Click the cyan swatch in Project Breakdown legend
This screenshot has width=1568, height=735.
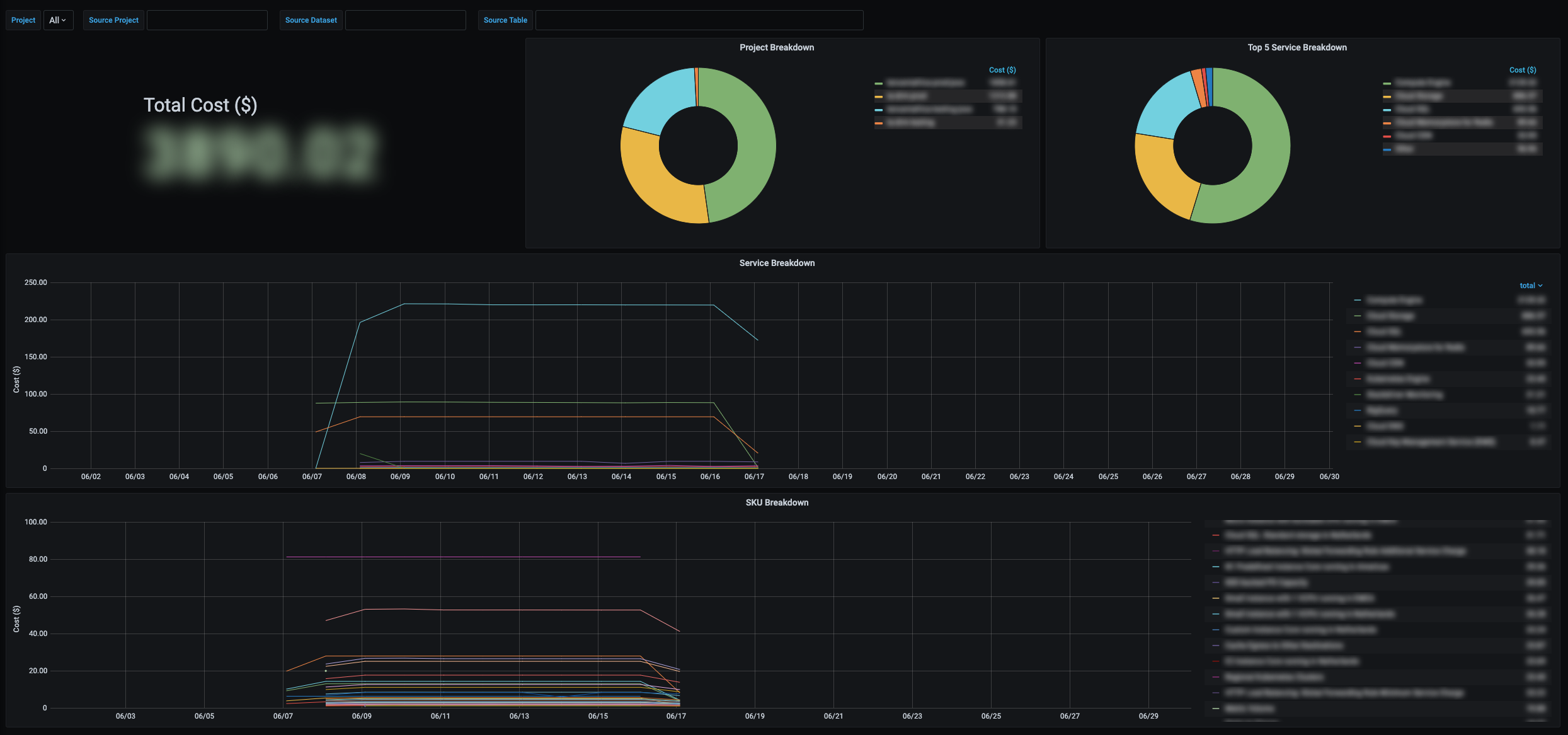878,110
